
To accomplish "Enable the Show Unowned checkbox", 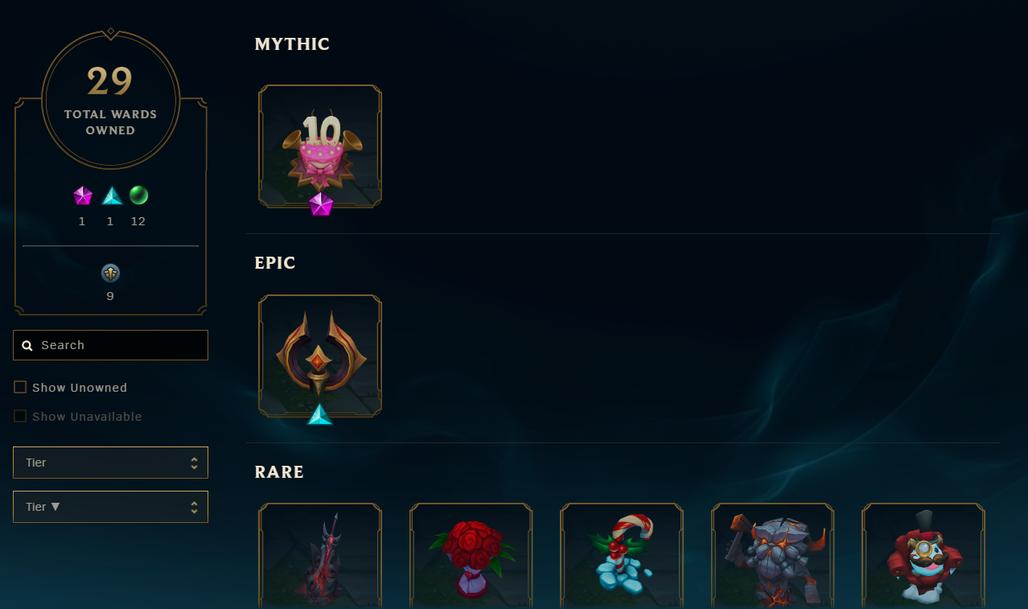I will point(20,387).
